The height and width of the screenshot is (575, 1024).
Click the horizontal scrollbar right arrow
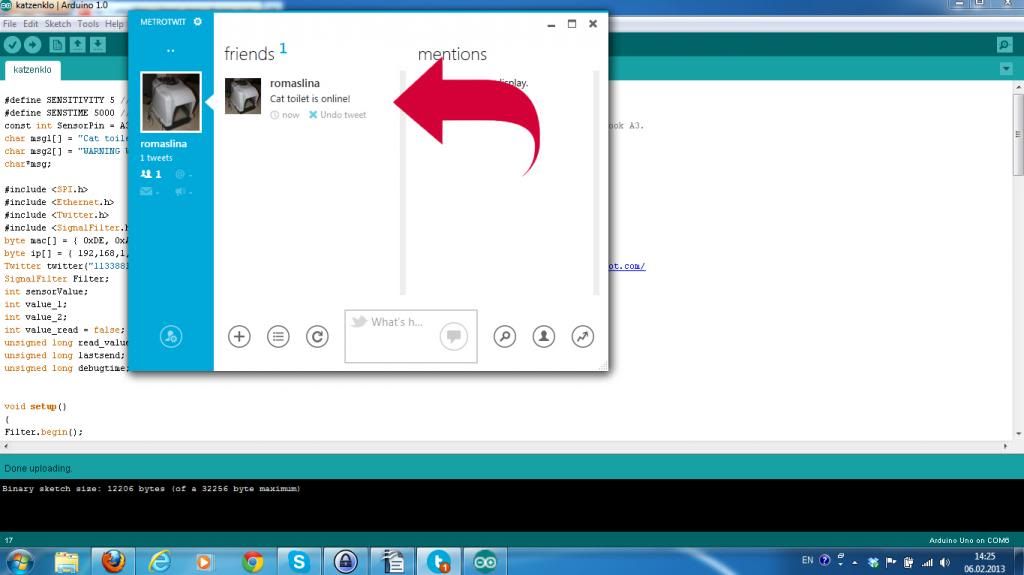point(1005,446)
